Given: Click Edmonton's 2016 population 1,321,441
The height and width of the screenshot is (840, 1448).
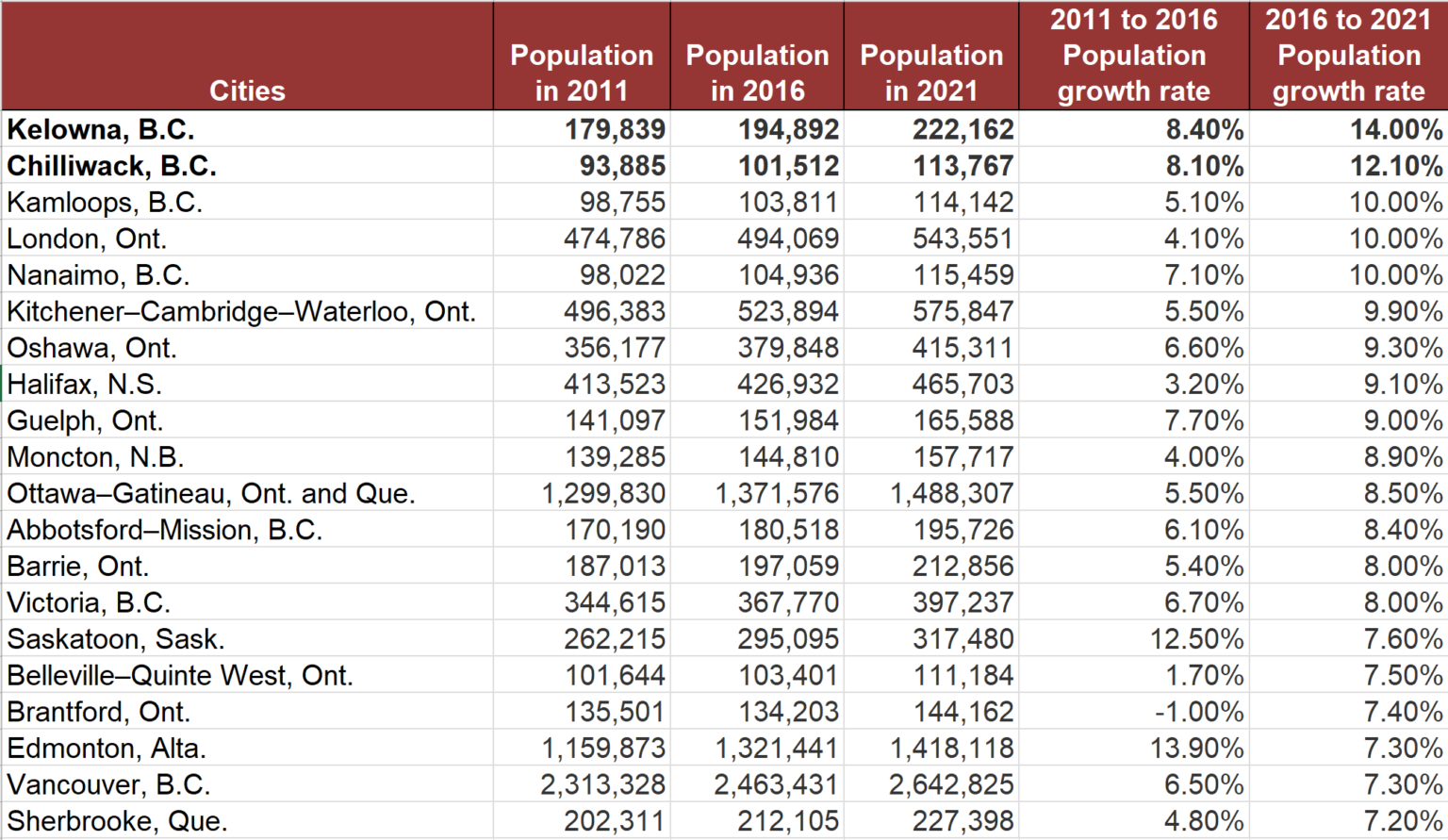Looking at the screenshot, I should tap(757, 748).
